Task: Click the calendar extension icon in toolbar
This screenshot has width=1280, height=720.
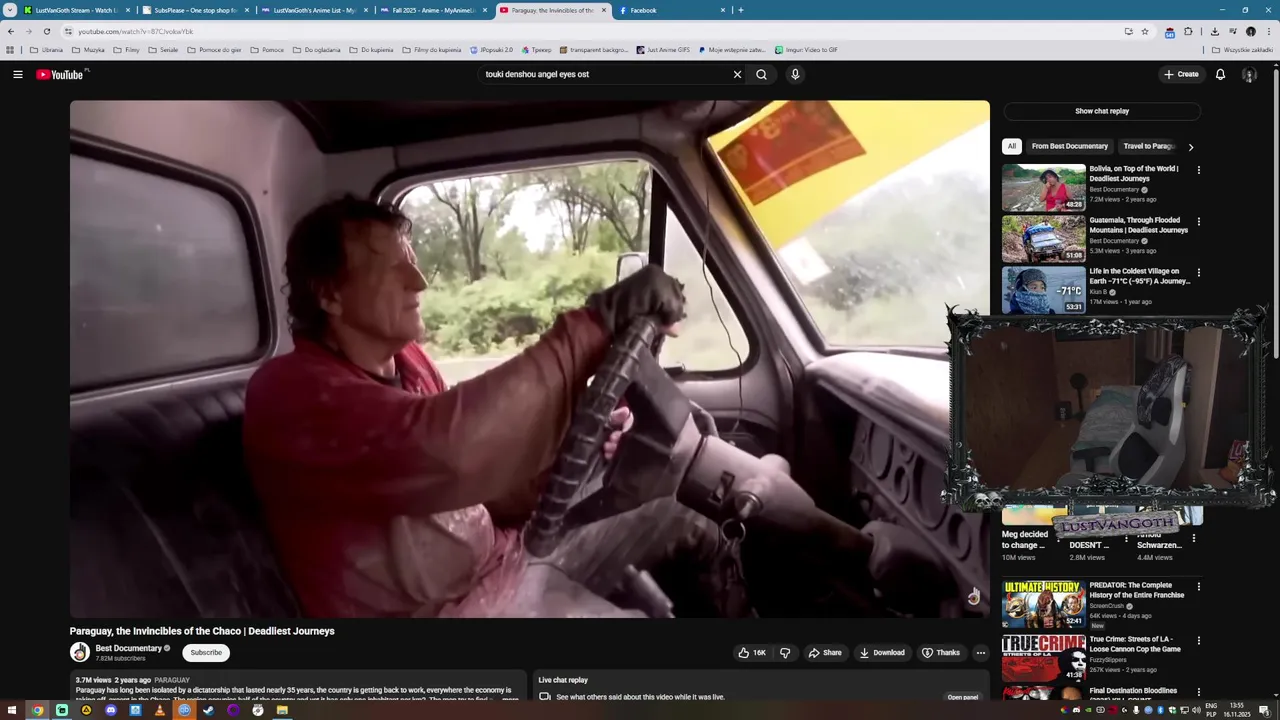Action: pyautogui.click(x=1169, y=31)
